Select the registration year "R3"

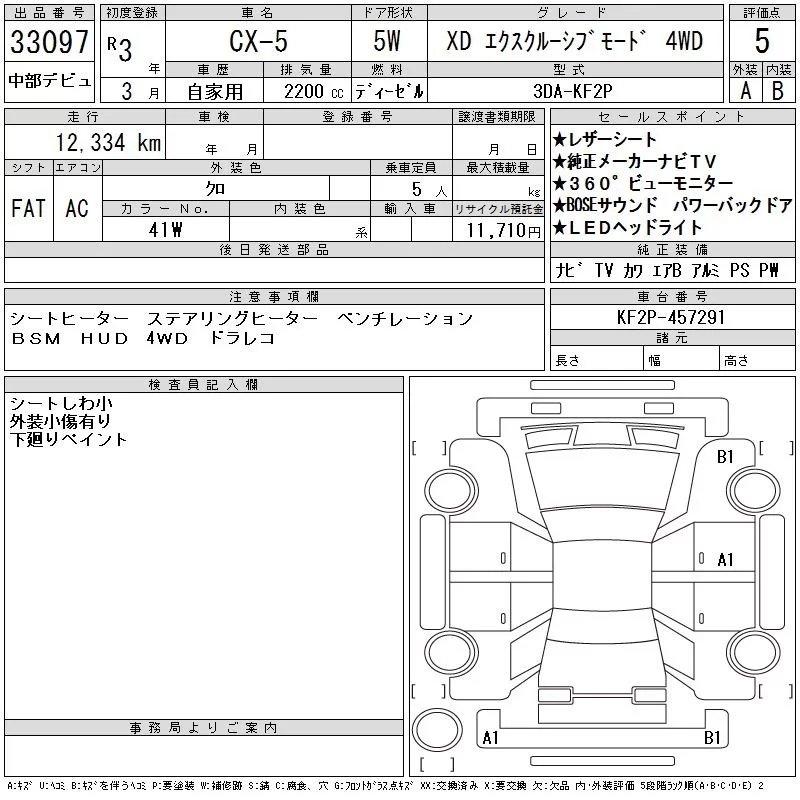point(120,48)
